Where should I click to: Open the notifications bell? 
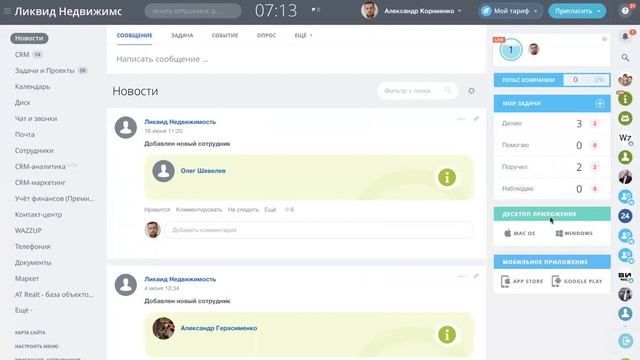click(625, 37)
